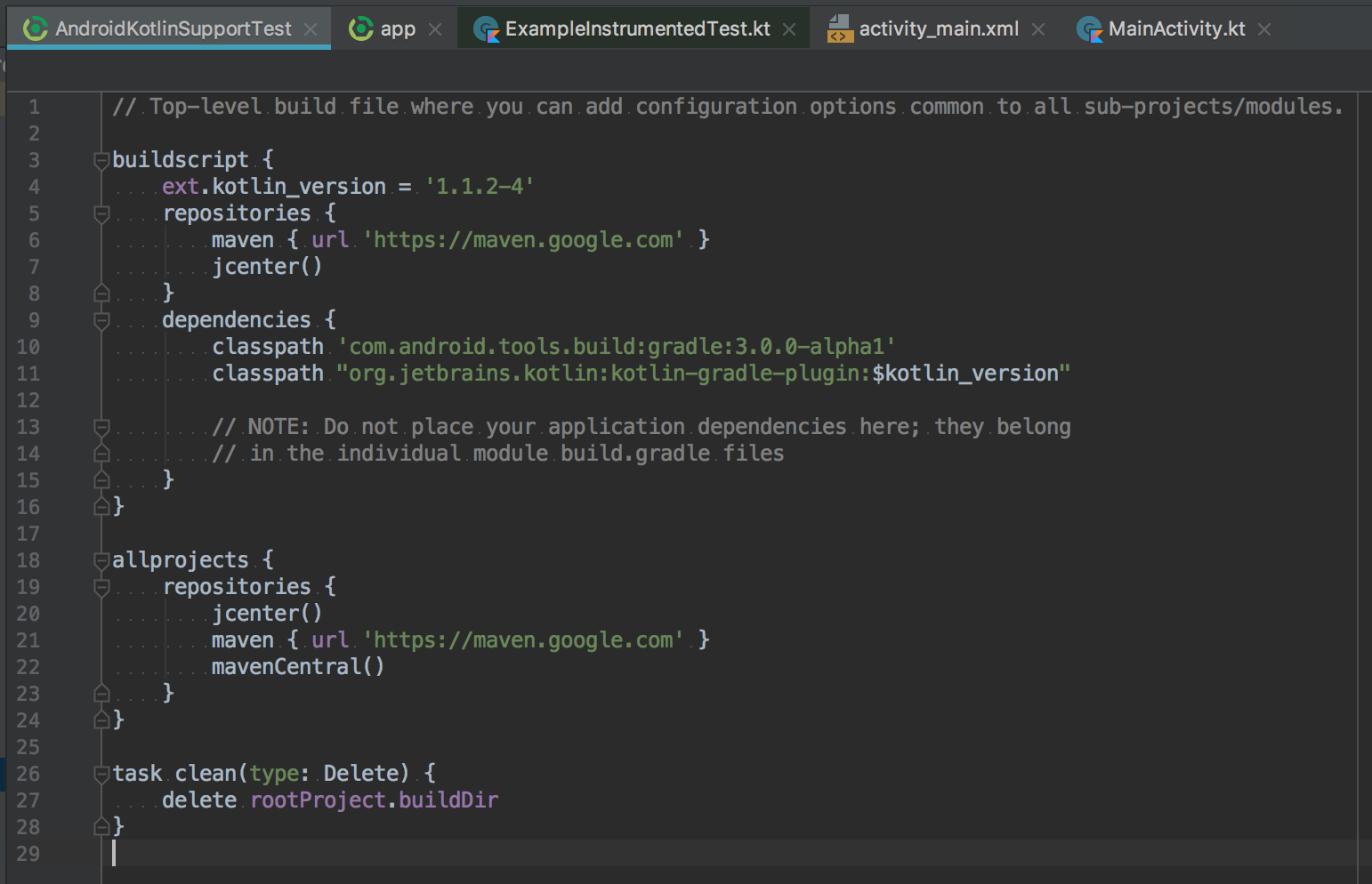Collapse the buildscript block on line 3
Viewport: 1372px width, 884px height.
tap(101, 161)
